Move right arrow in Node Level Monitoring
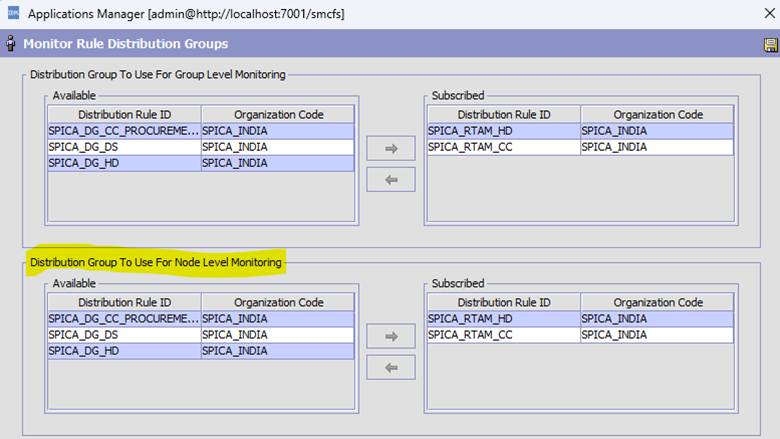Viewport: 780px width, 439px height. [x=391, y=337]
